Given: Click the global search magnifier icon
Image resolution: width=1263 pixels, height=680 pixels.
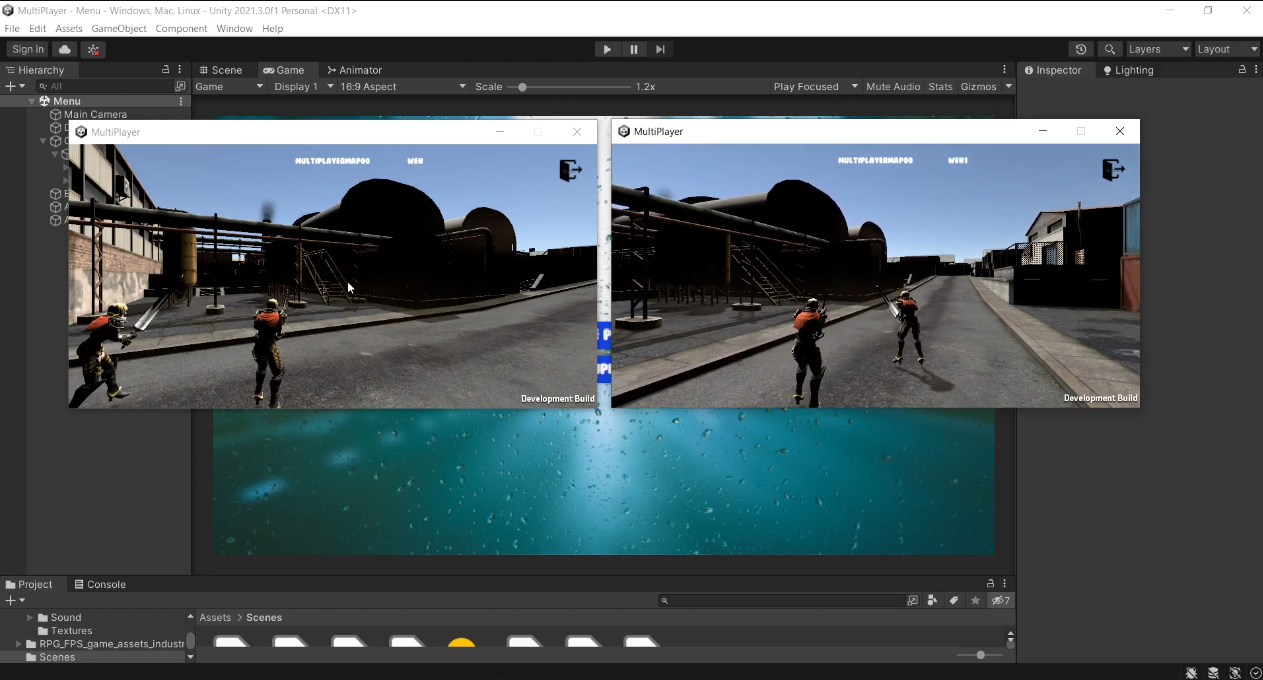Looking at the screenshot, I should [x=1110, y=49].
